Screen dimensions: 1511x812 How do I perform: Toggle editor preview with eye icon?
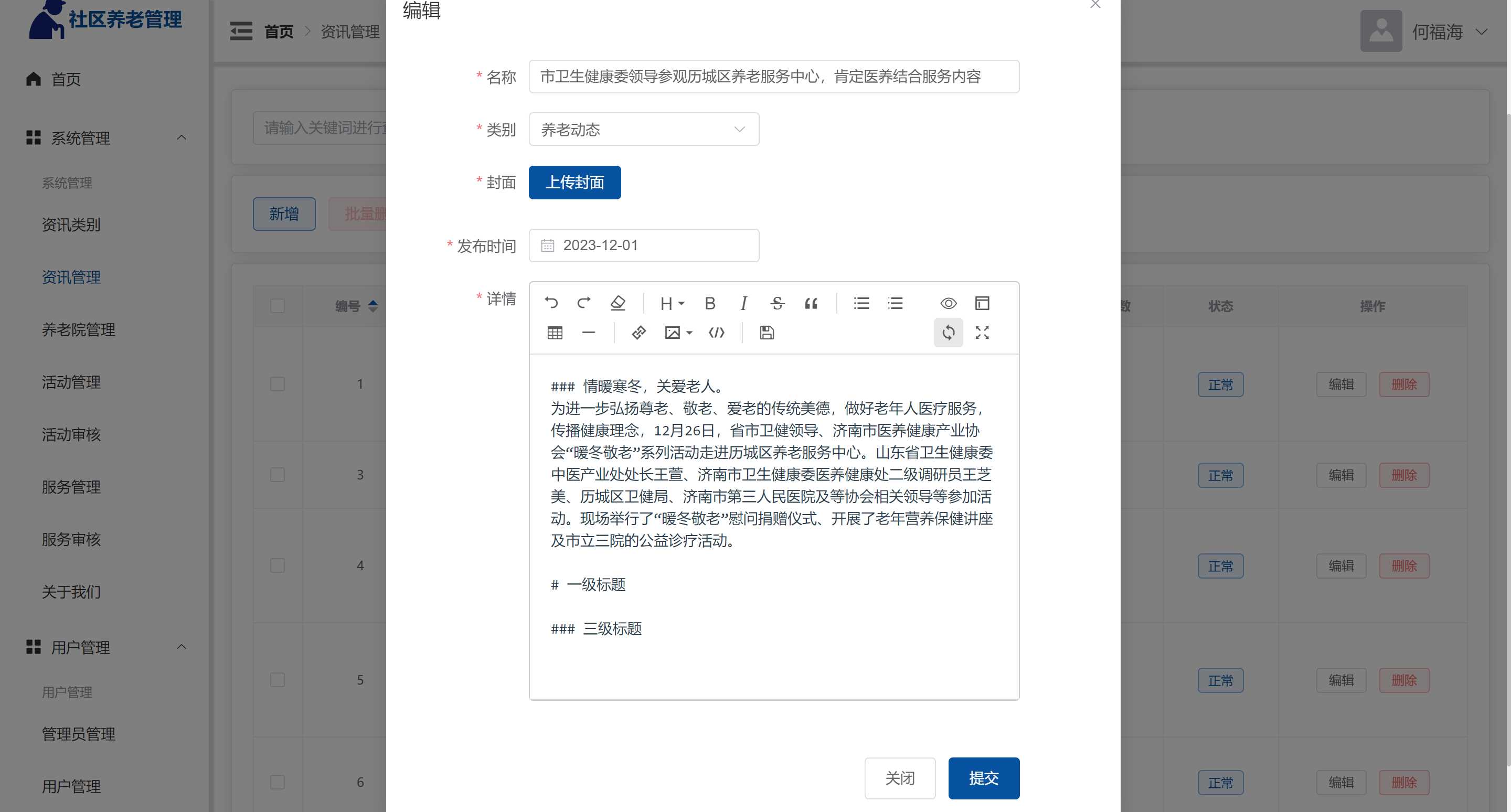click(x=948, y=303)
